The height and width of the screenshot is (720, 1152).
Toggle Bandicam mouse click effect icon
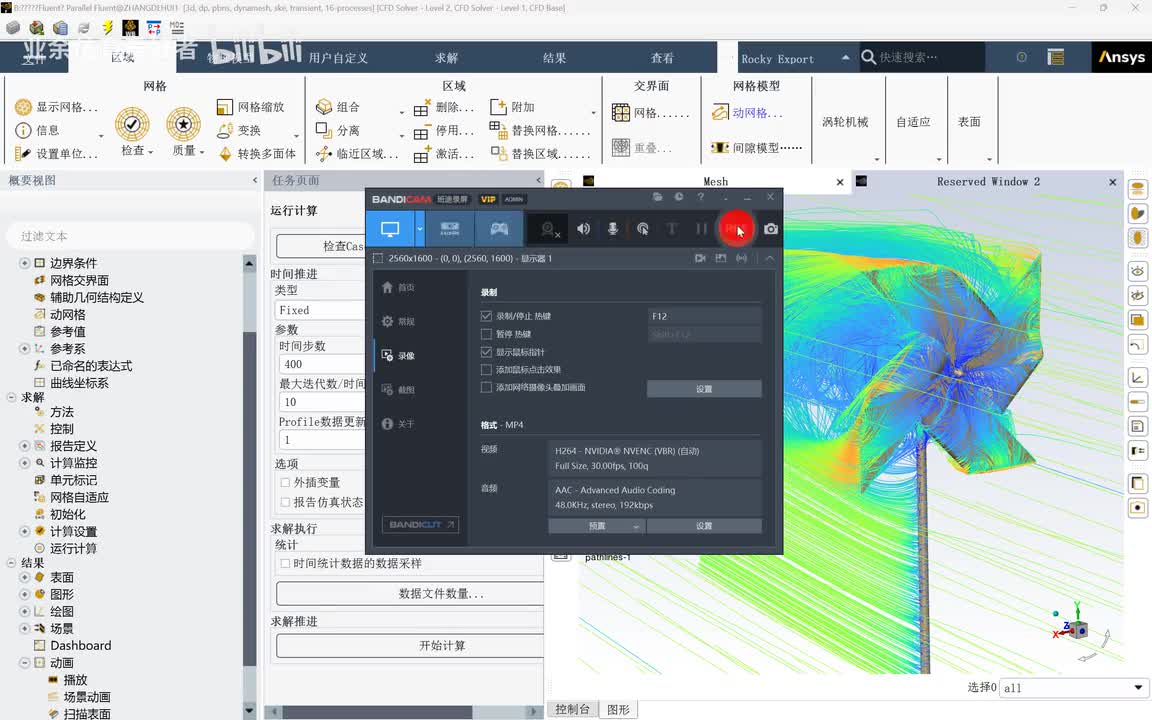(643, 229)
